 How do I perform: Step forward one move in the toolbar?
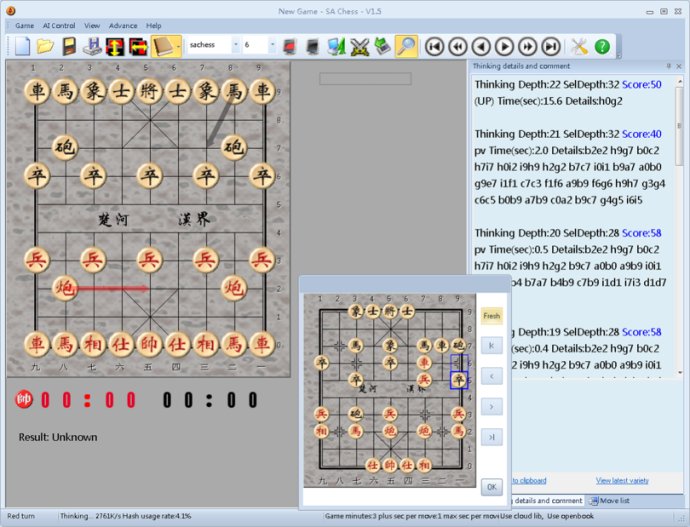coord(504,46)
